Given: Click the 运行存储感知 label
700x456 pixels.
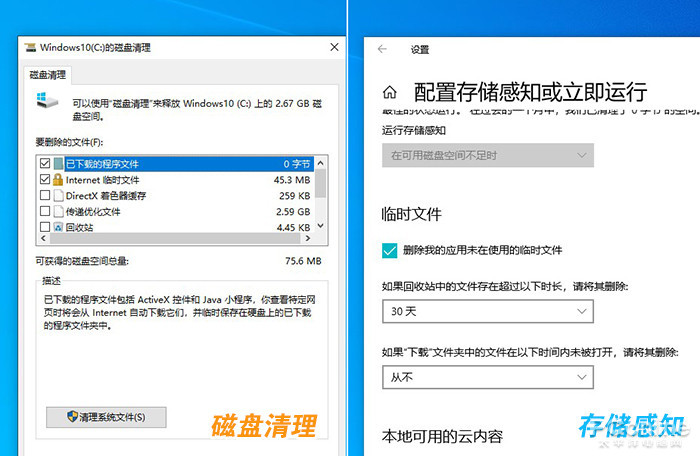Looking at the screenshot, I should click(414, 130).
